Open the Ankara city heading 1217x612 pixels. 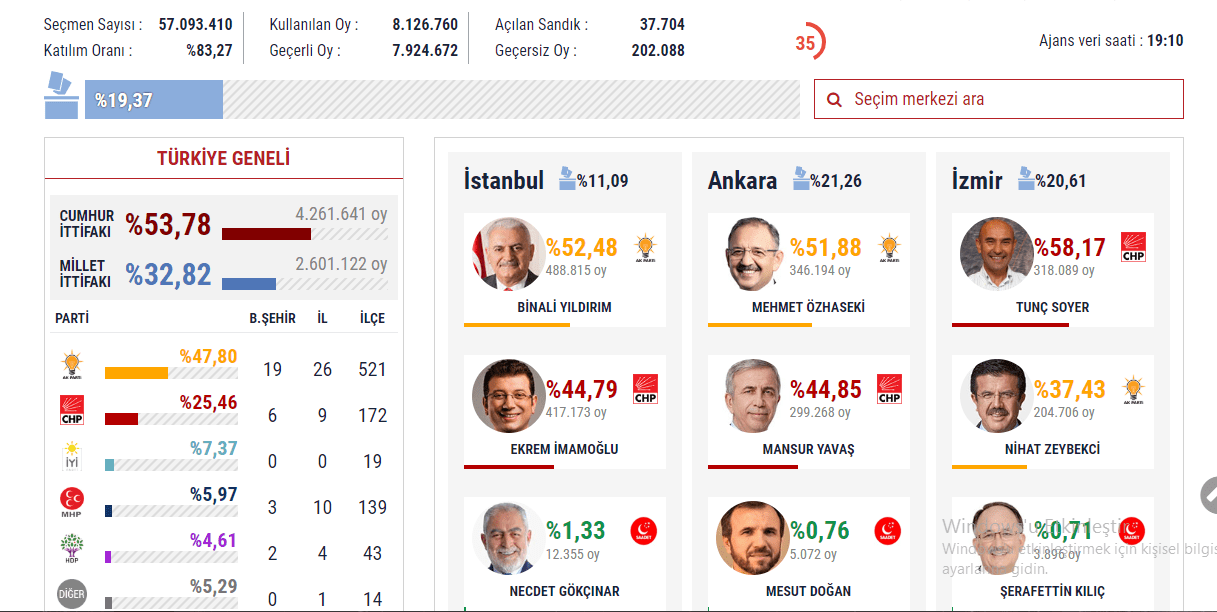pyautogui.click(x=742, y=181)
